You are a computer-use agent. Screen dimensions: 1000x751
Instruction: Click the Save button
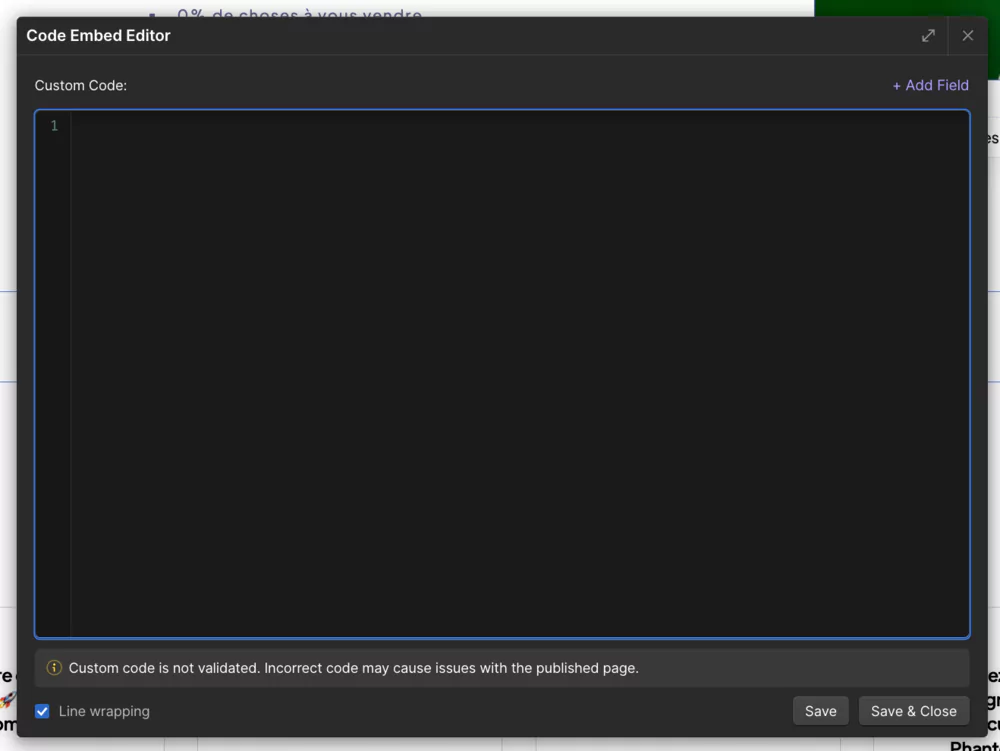pyautogui.click(x=820, y=711)
